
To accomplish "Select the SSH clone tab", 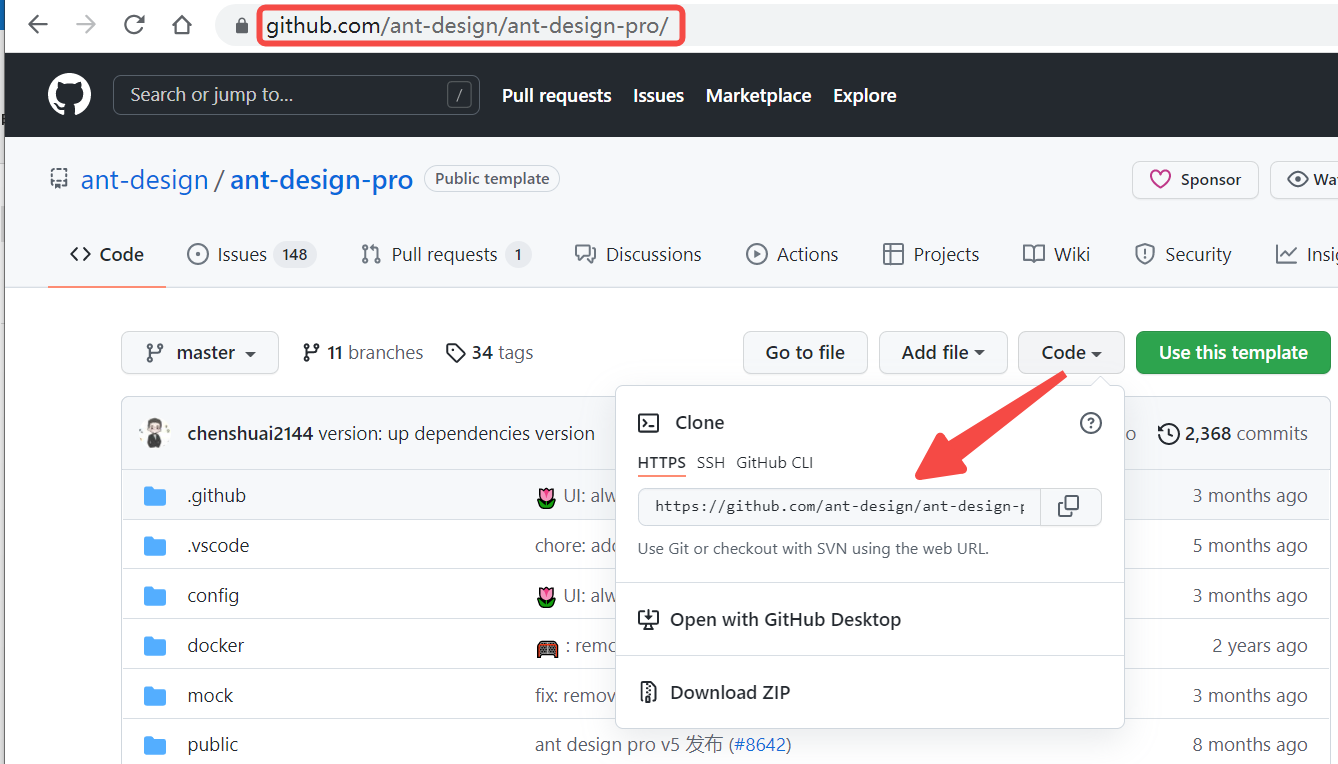I will pos(711,463).
